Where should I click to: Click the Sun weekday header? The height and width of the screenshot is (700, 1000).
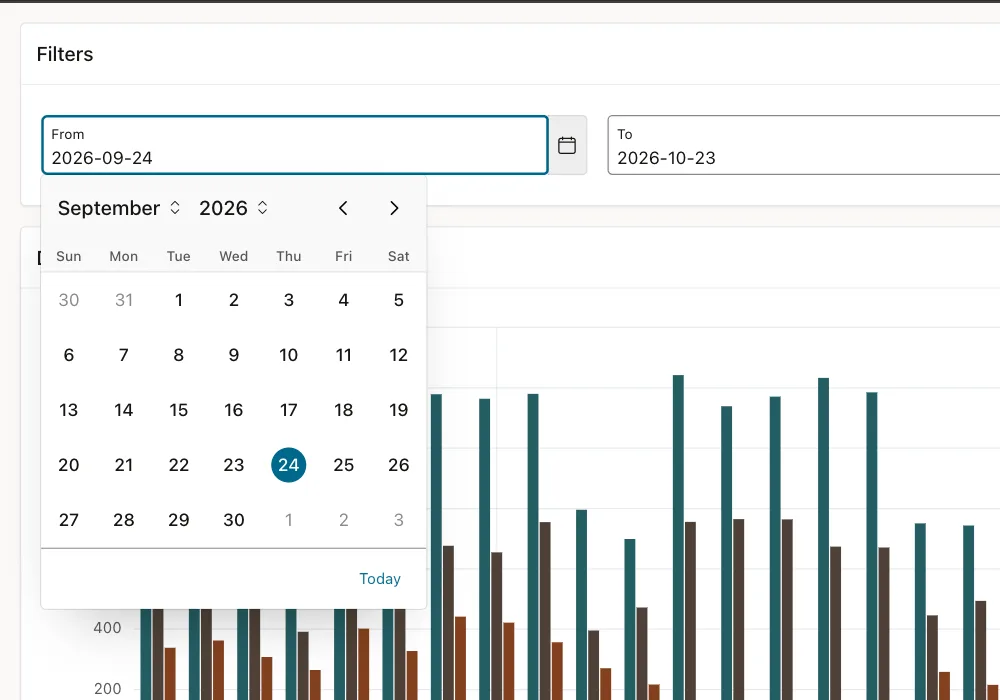coord(69,256)
